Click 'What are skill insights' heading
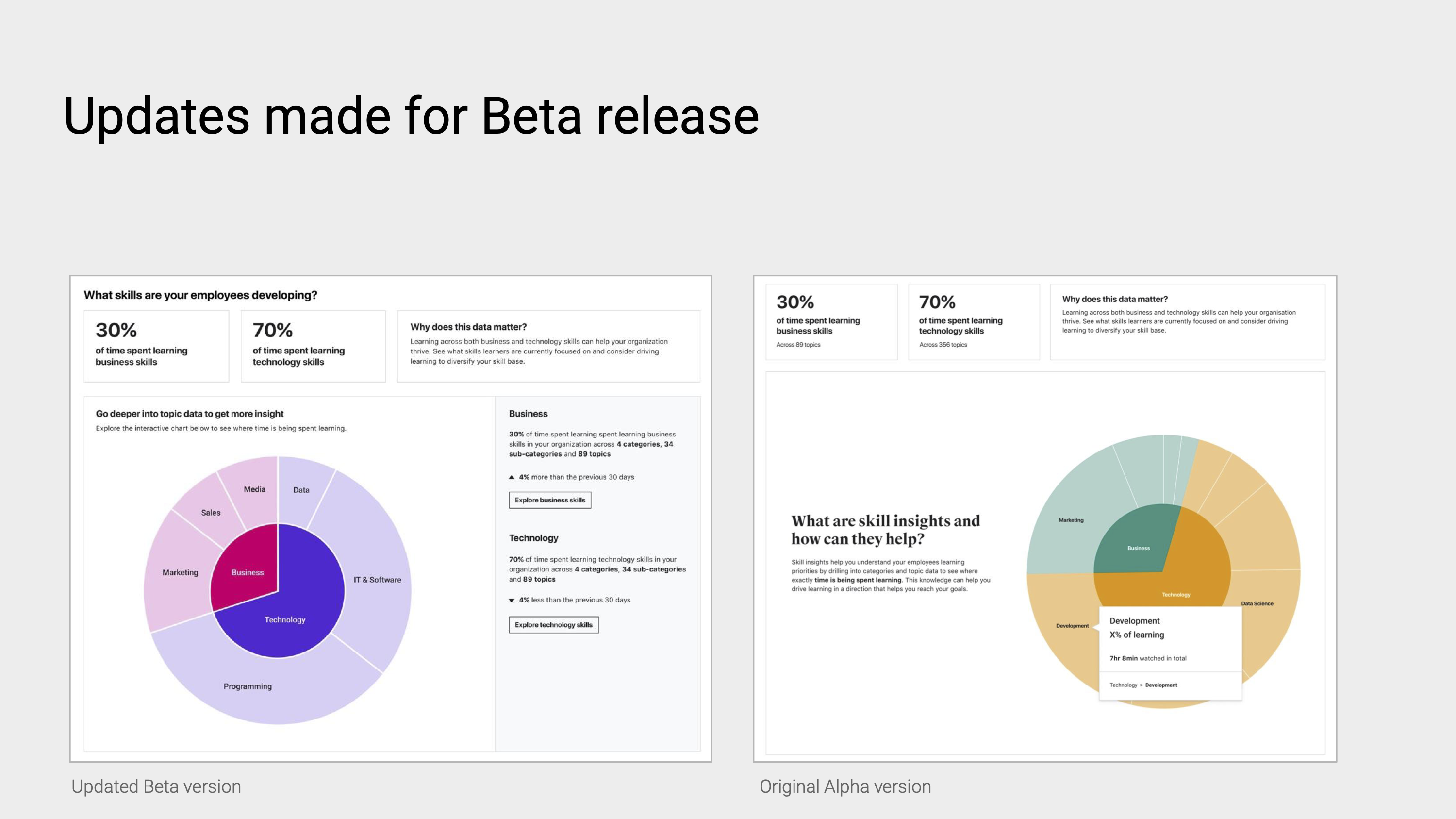 coord(885,530)
